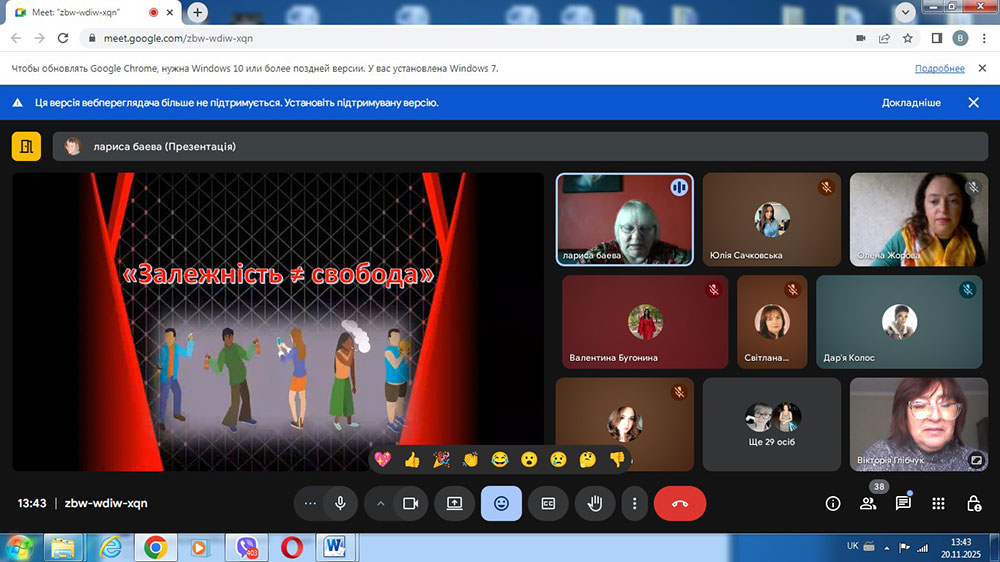
Task: Expand video settings chevron arrow
Action: [380, 503]
